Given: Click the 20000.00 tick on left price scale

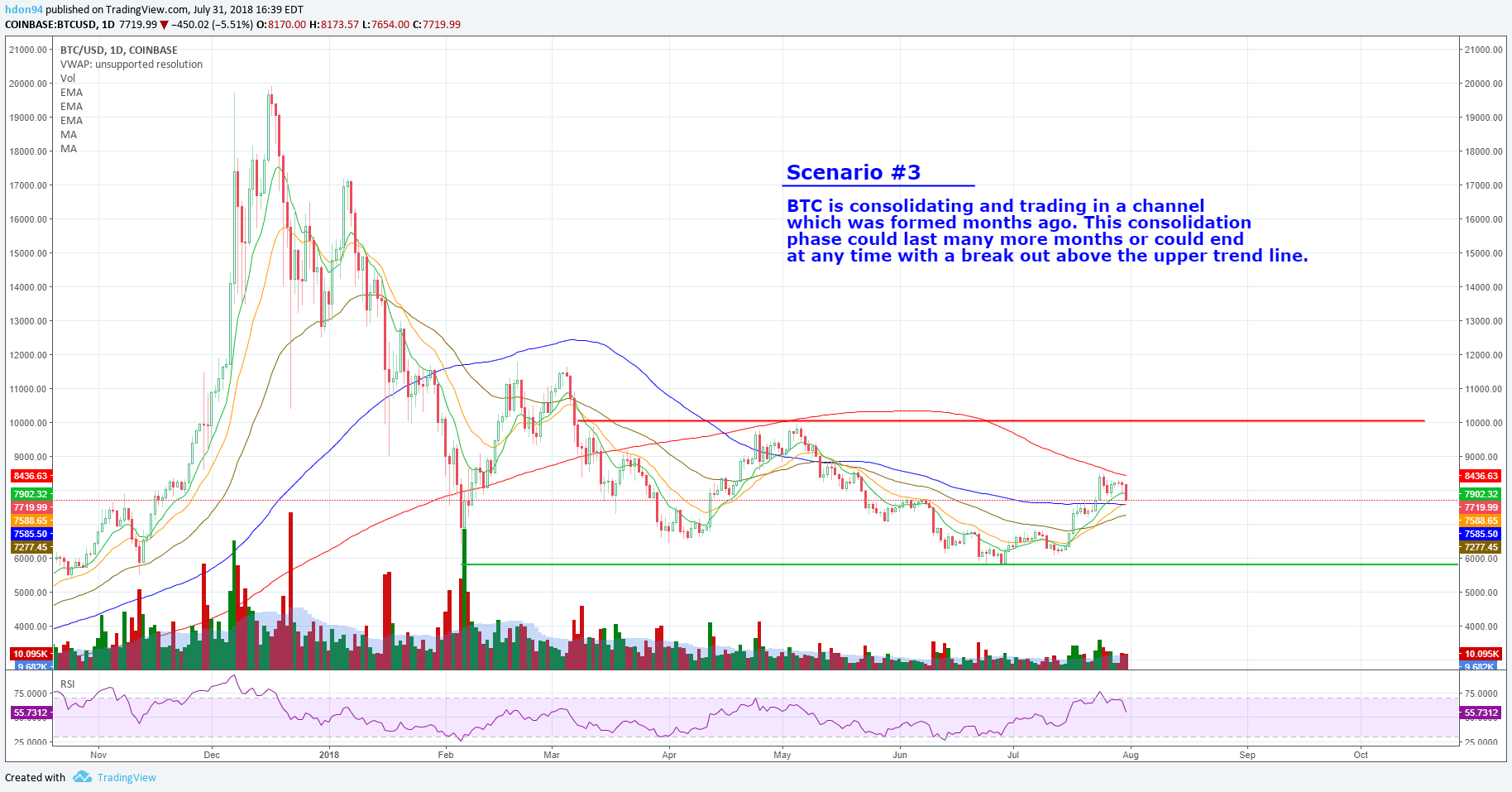Looking at the screenshot, I should (28, 84).
